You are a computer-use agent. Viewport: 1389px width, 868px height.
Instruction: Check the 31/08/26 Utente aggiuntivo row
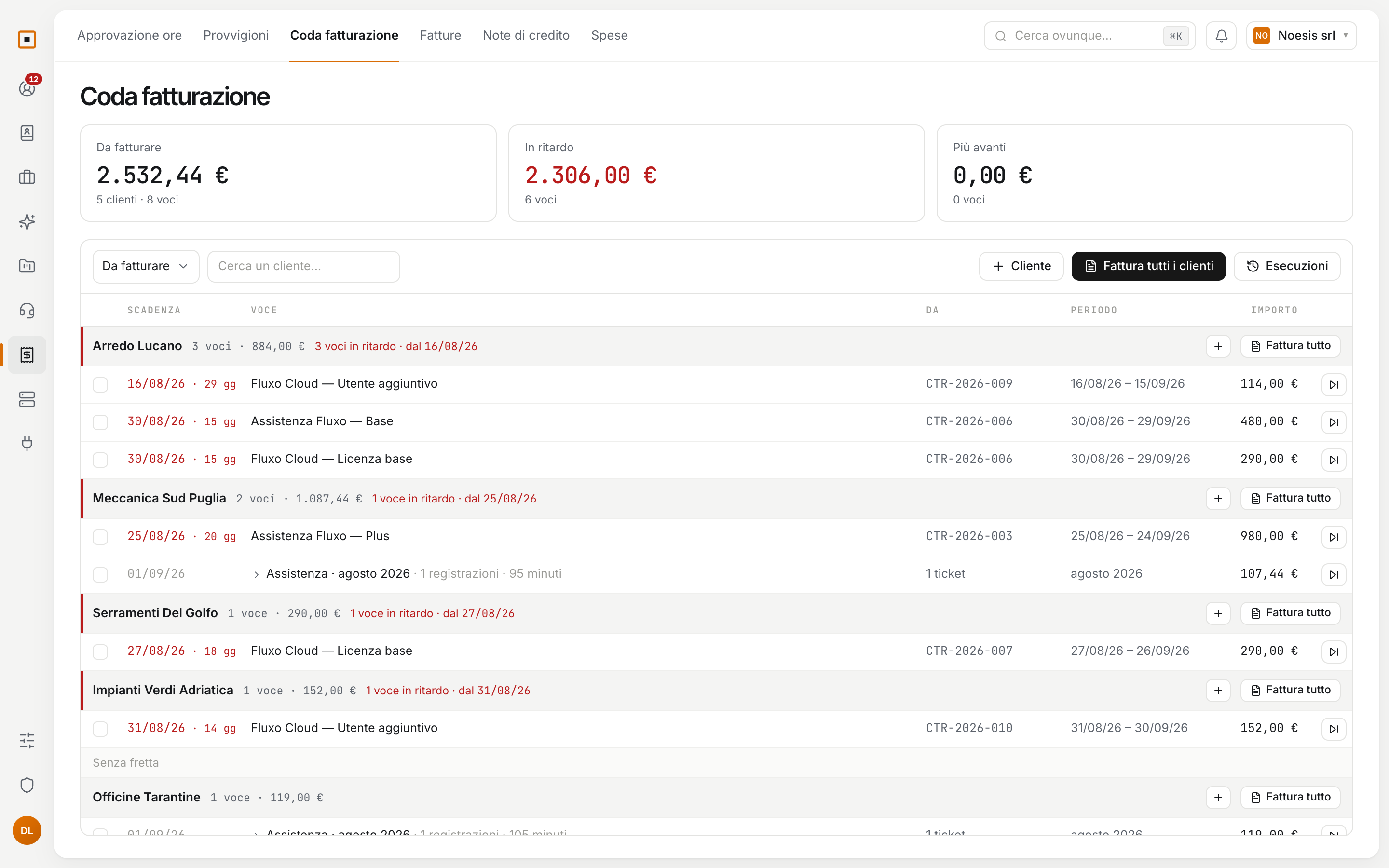(x=100, y=729)
